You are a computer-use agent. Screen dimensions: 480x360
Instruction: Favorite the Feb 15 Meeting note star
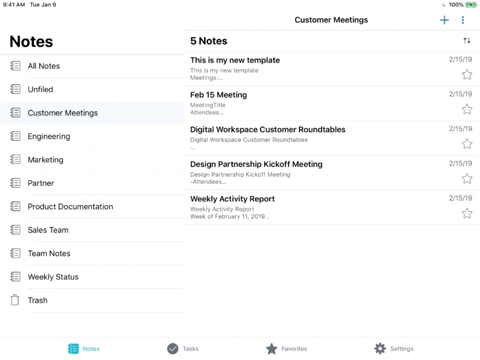pos(467,109)
